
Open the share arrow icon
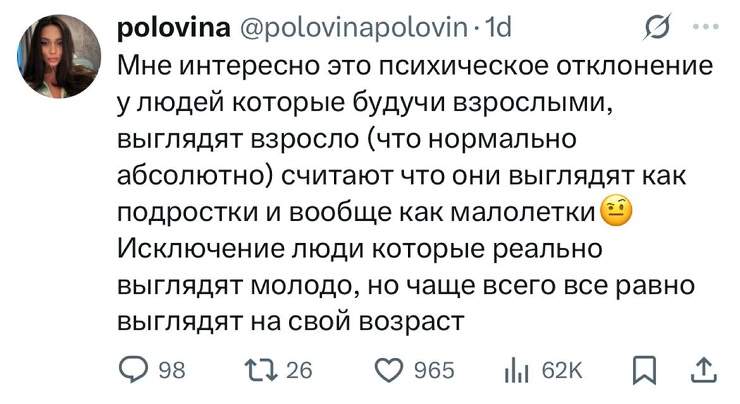[x=704, y=370]
